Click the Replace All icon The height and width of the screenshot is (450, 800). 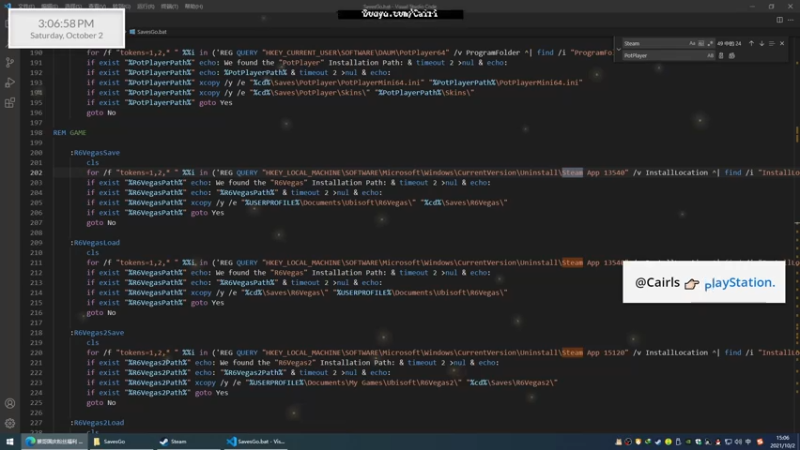(x=732, y=56)
